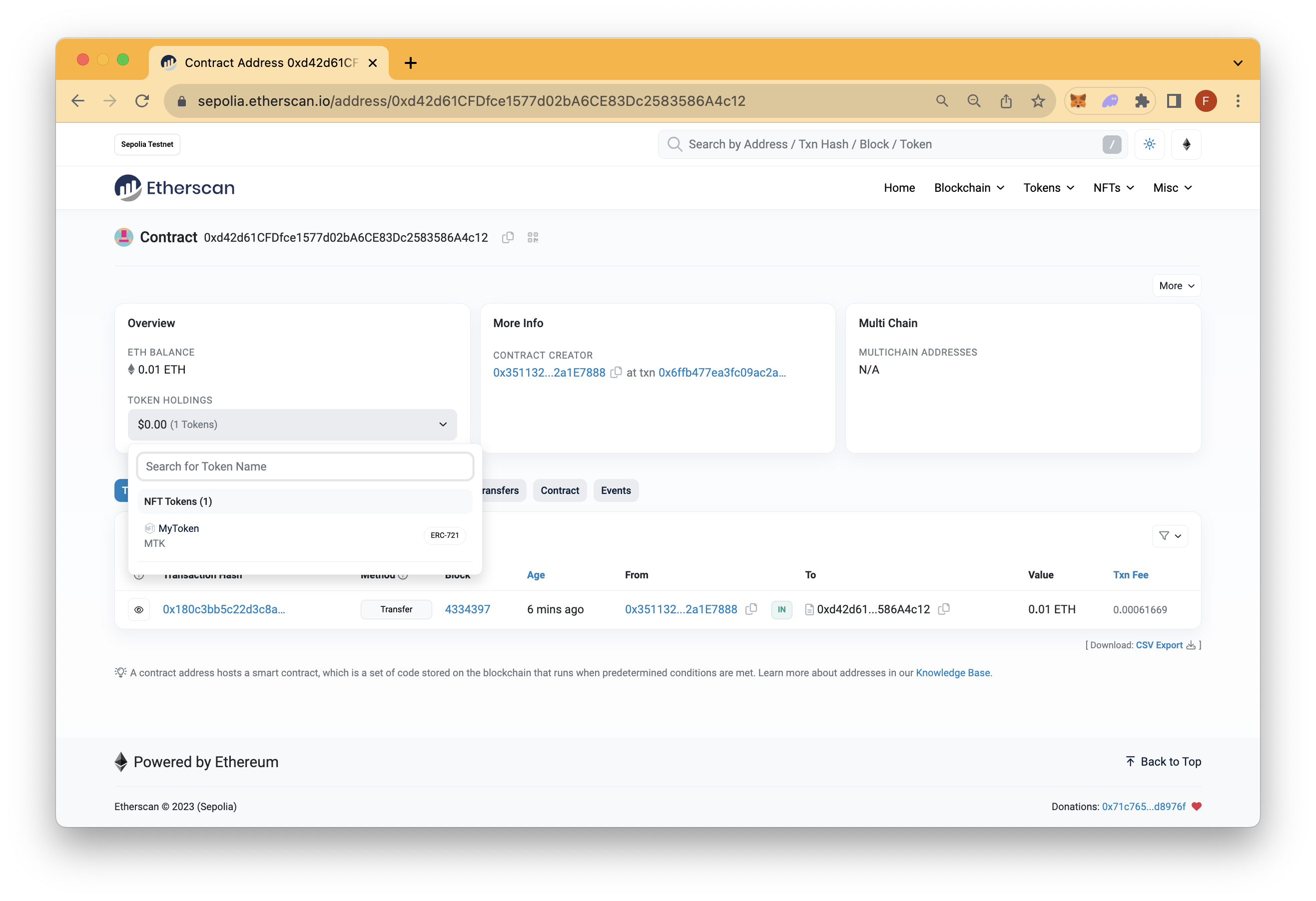
Task: Click the address bar search magnifier icon
Action: pyautogui.click(x=942, y=101)
